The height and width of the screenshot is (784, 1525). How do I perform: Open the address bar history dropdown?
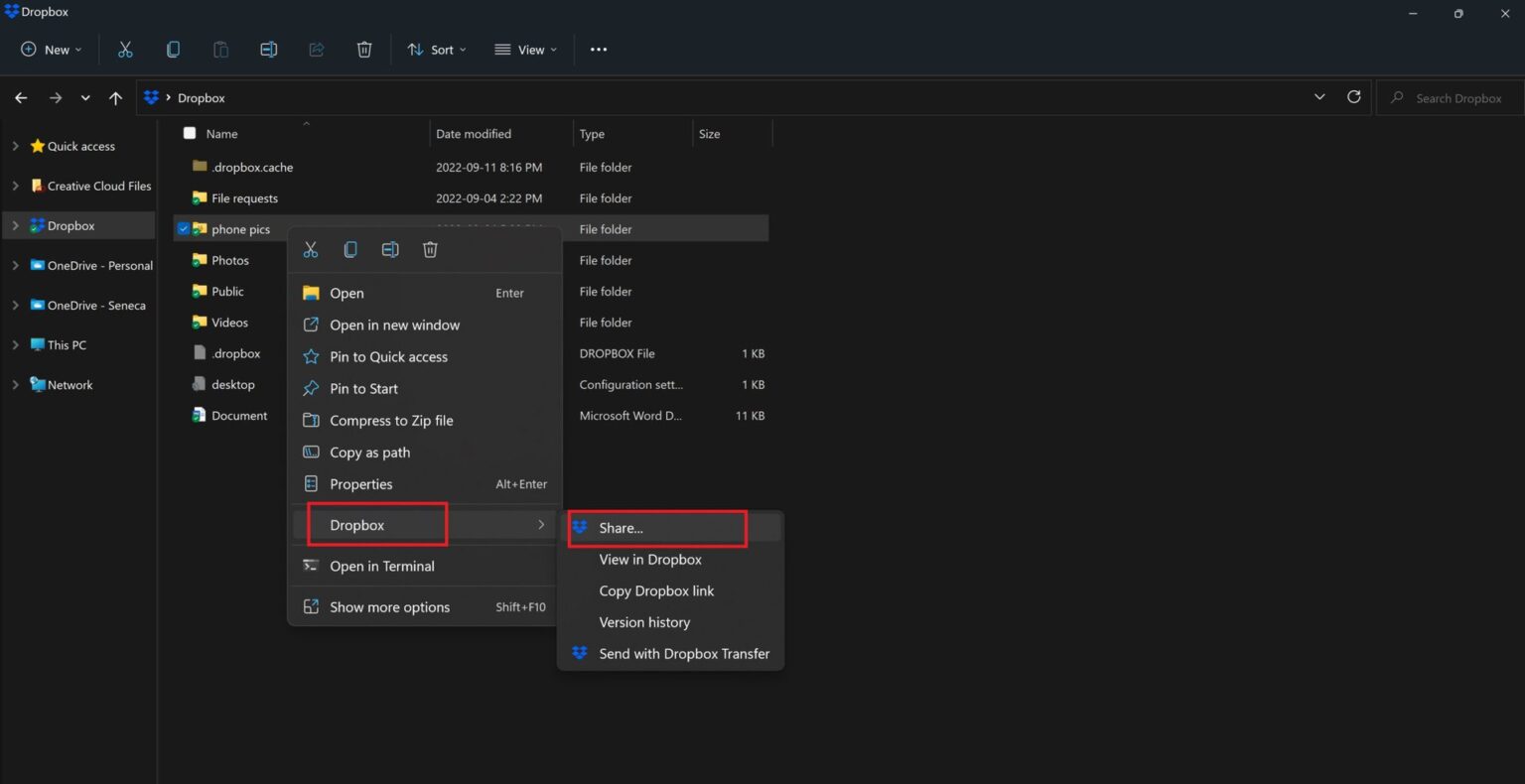tap(1319, 97)
